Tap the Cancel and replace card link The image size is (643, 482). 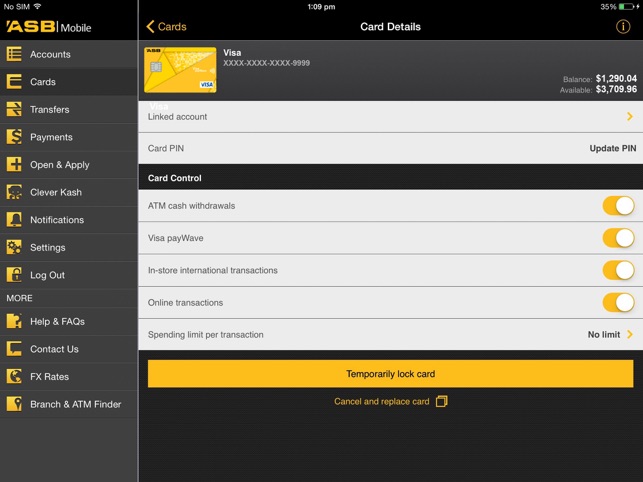(382, 402)
